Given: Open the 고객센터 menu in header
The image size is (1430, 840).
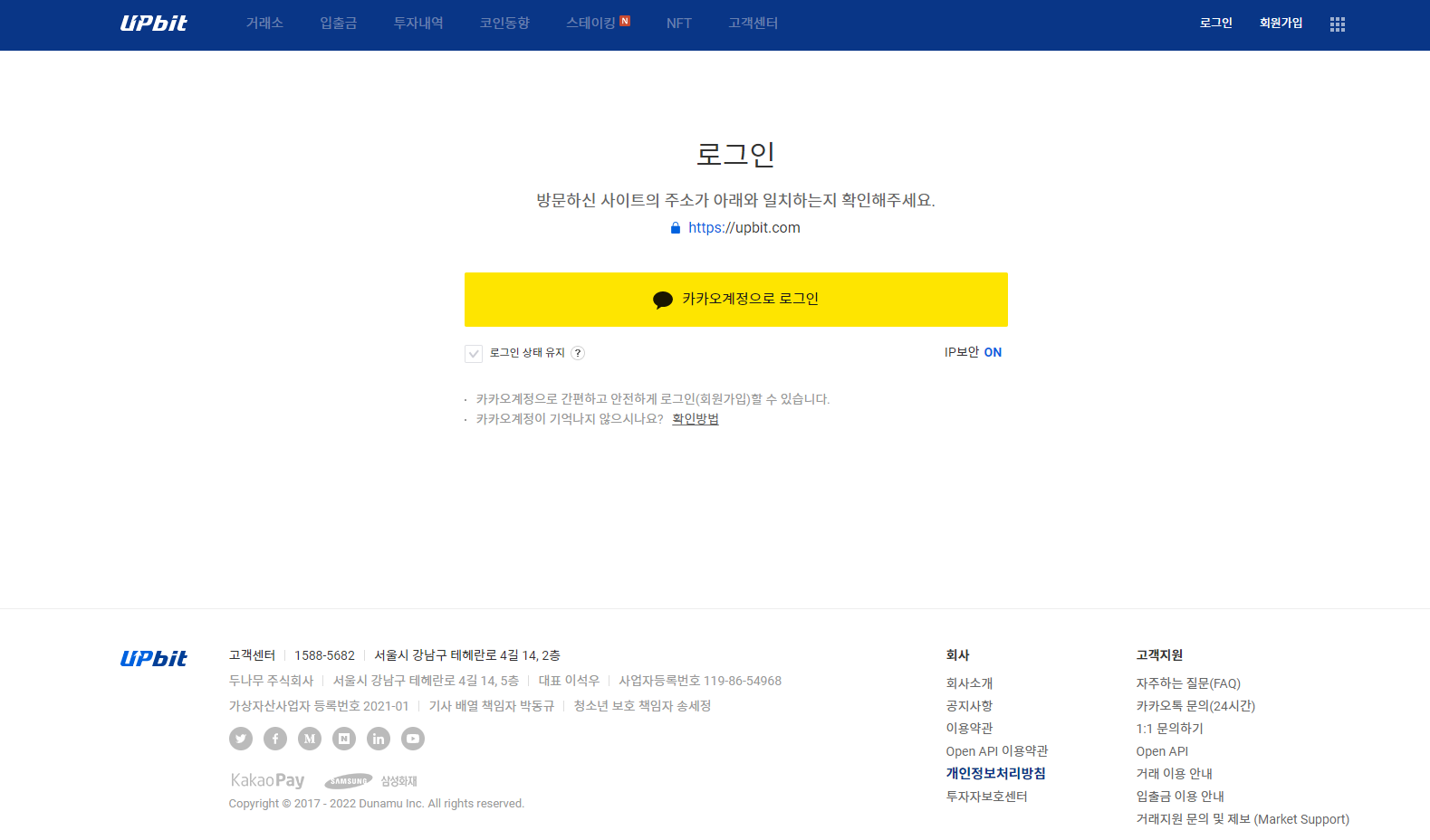Looking at the screenshot, I should [753, 24].
